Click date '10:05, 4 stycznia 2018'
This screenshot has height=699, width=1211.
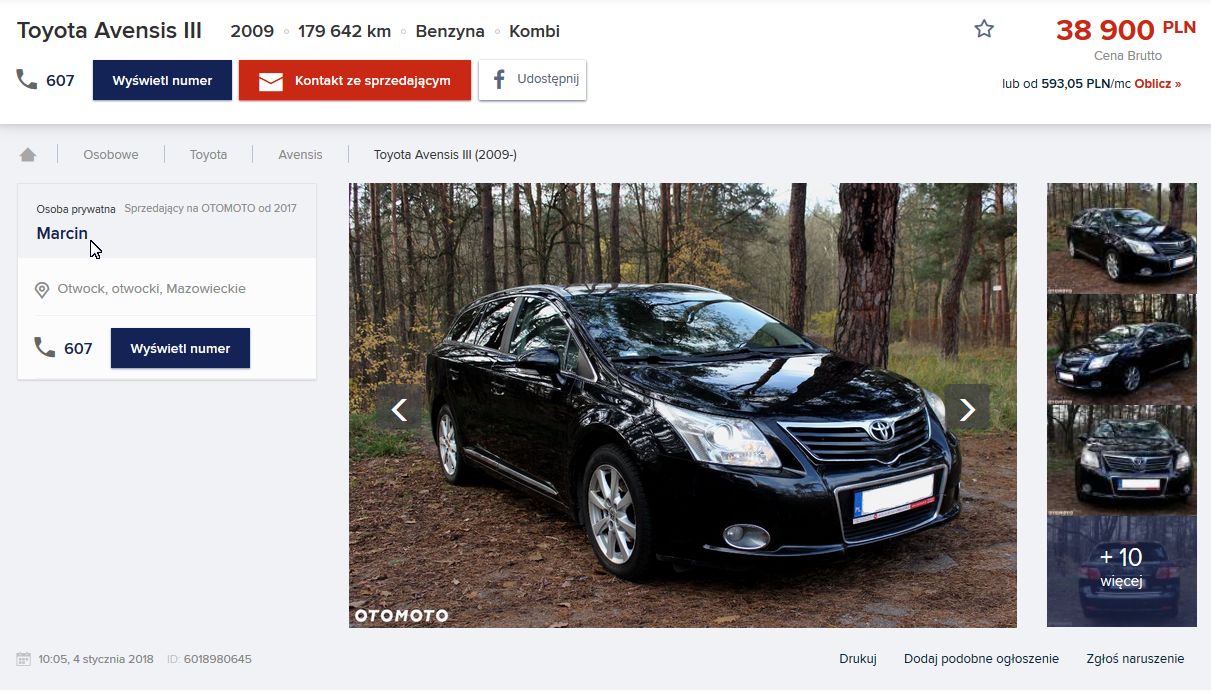(x=96, y=659)
